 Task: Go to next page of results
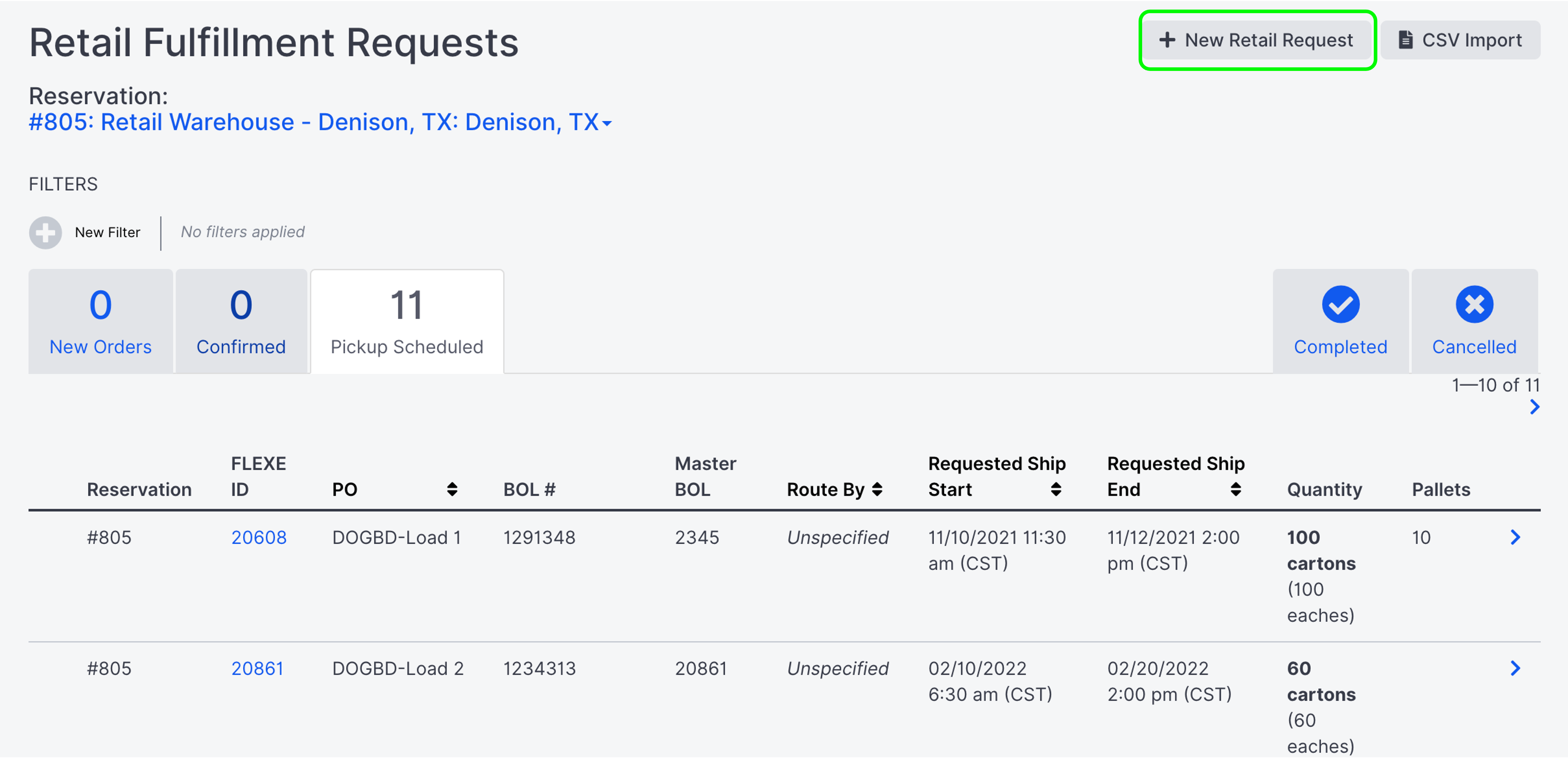pos(1535,407)
